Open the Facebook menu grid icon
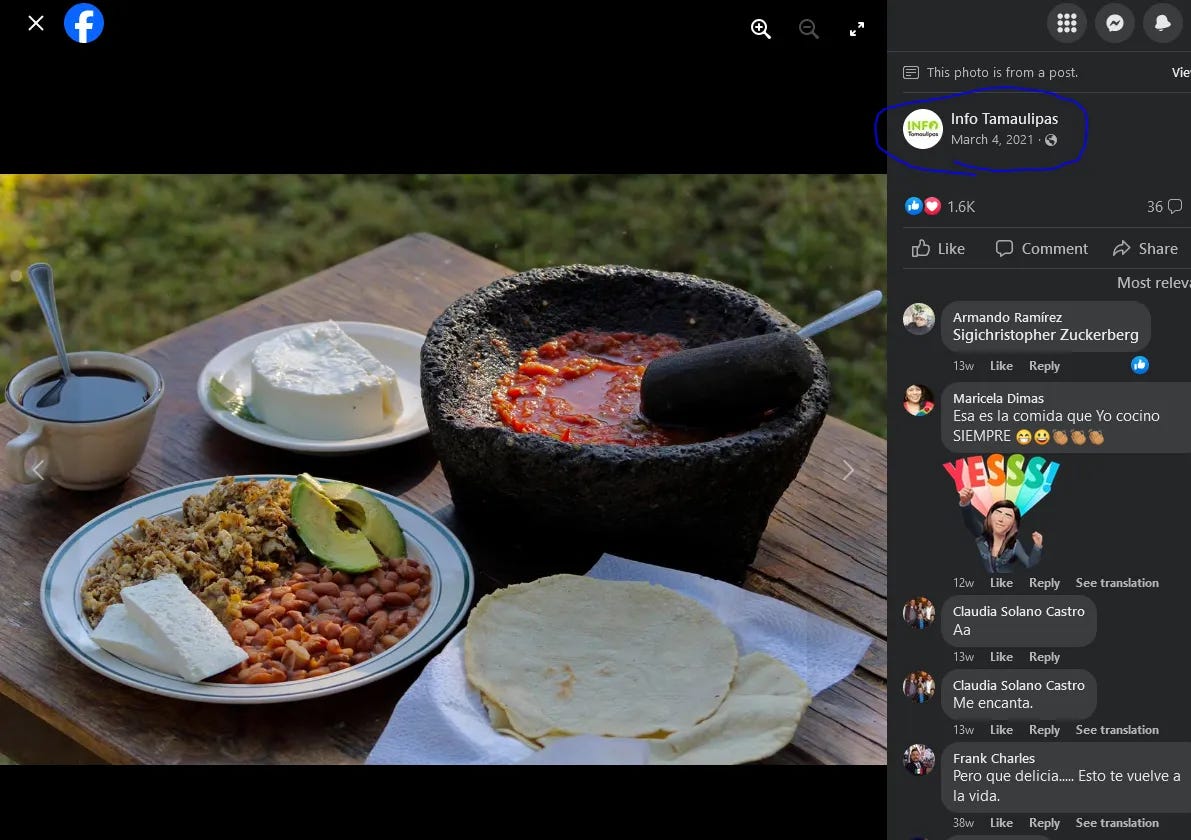Screen dimensions: 1191x840 [x=1066, y=23]
